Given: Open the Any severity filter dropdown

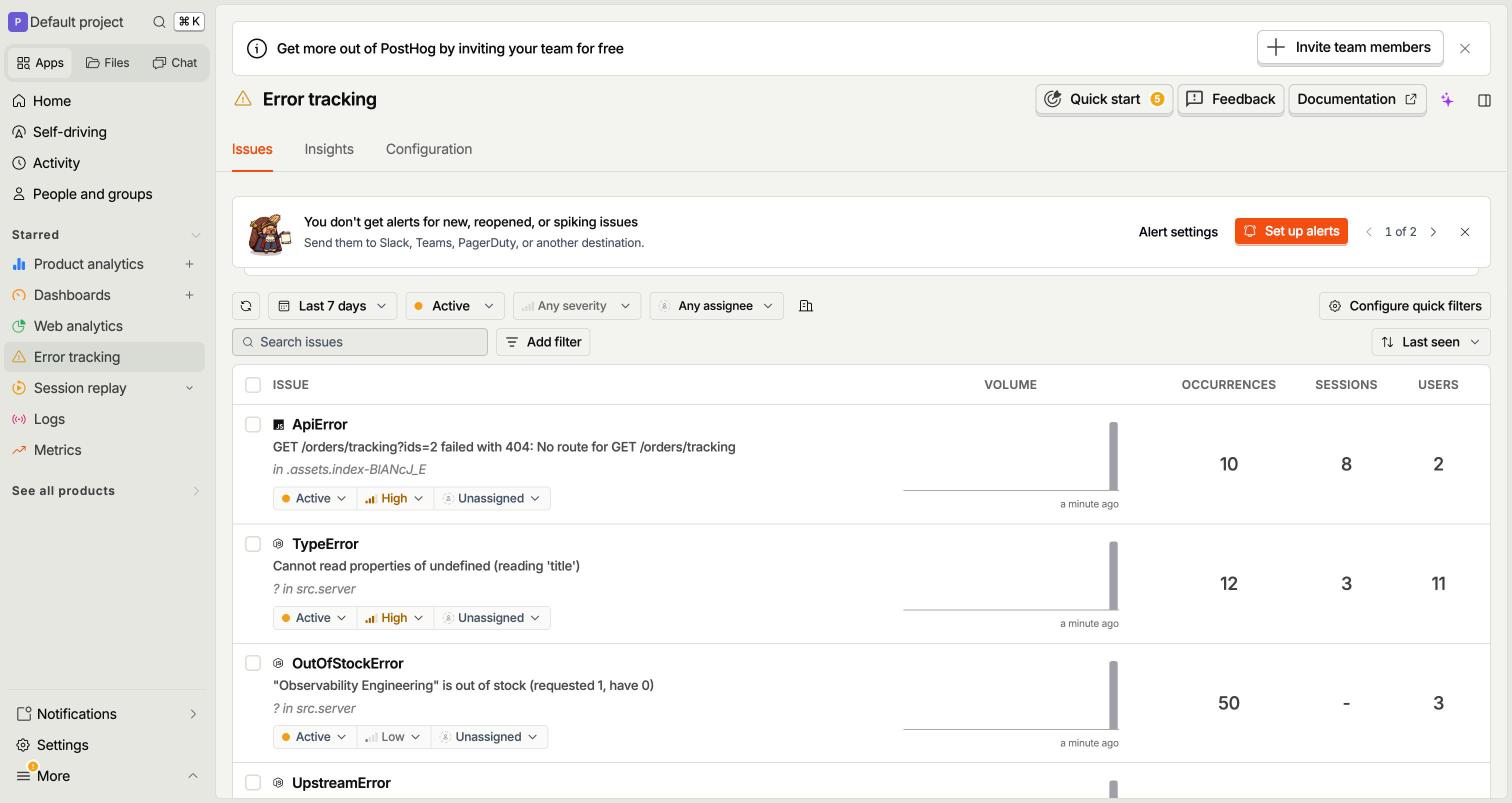Looking at the screenshot, I should [x=577, y=306].
